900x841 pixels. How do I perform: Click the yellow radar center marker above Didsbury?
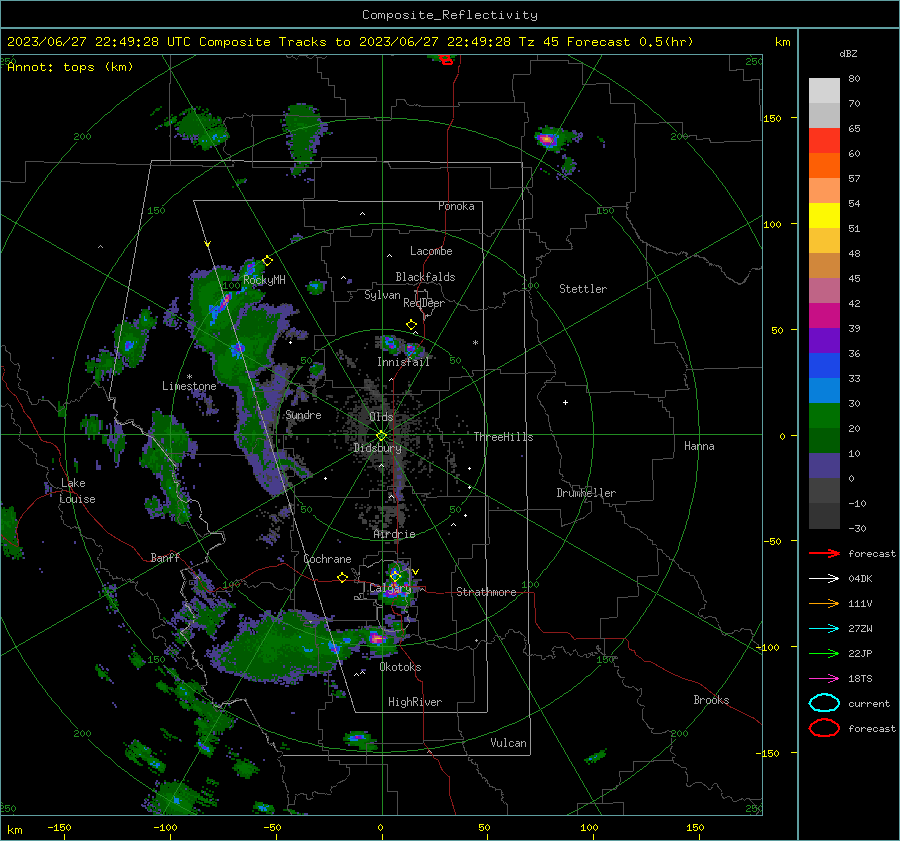[x=381, y=436]
